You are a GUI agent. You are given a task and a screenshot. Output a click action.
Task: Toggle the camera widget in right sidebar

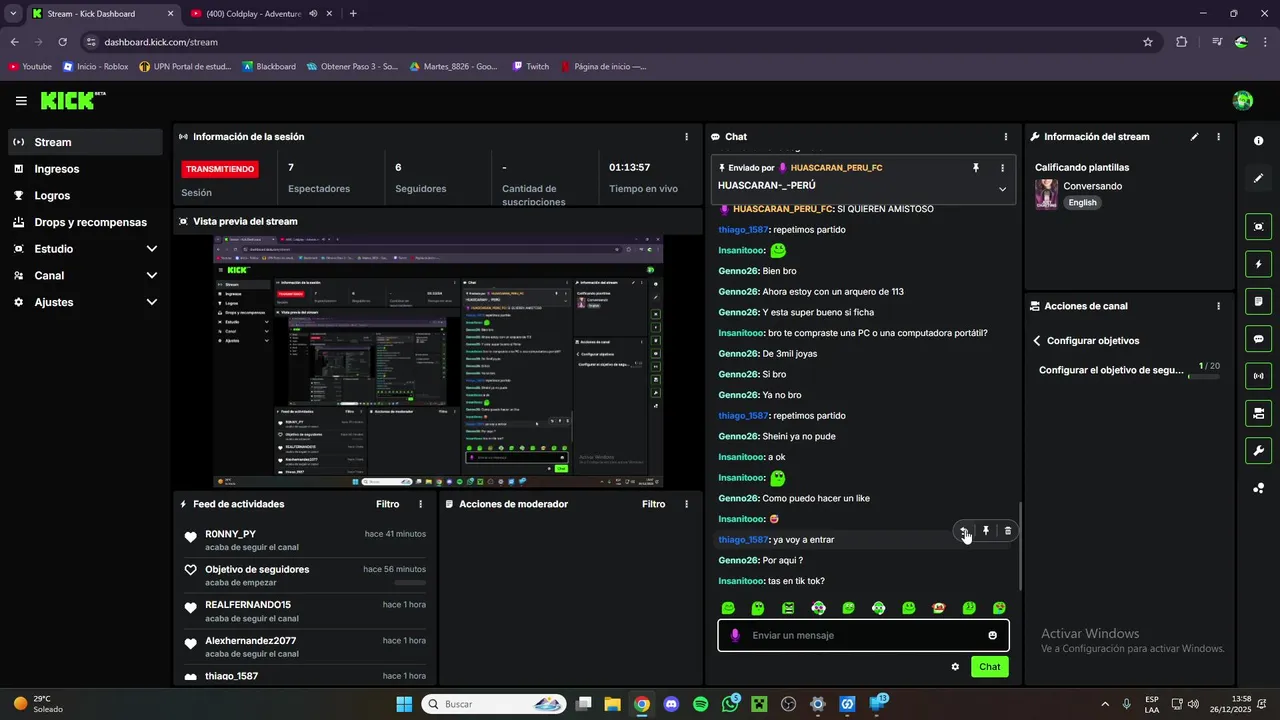[1258, 413]
